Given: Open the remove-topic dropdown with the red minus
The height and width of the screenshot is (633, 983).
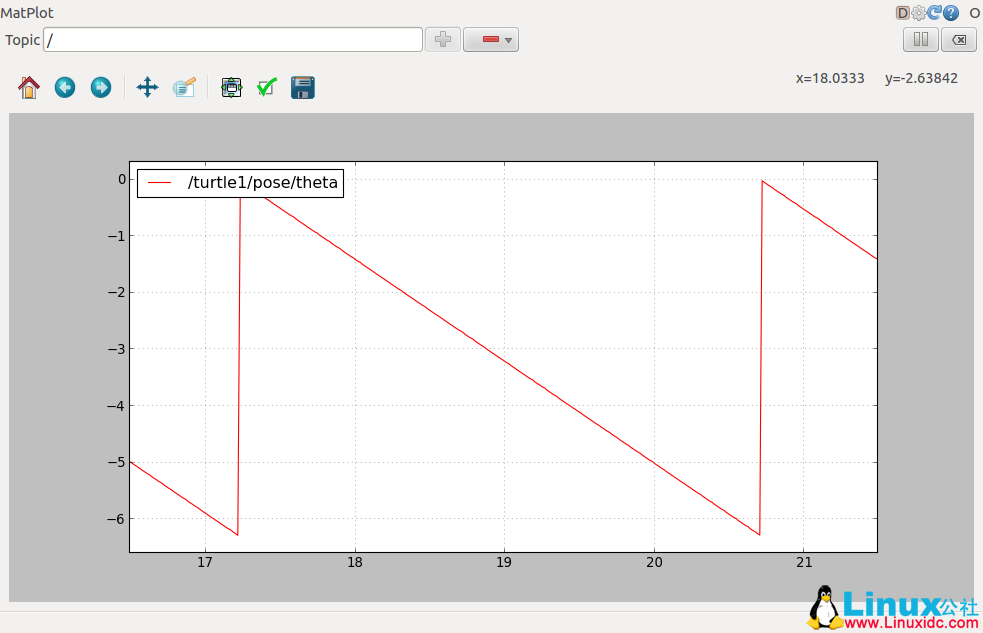Looking at the screenshot, I should [x=491, y=39].
